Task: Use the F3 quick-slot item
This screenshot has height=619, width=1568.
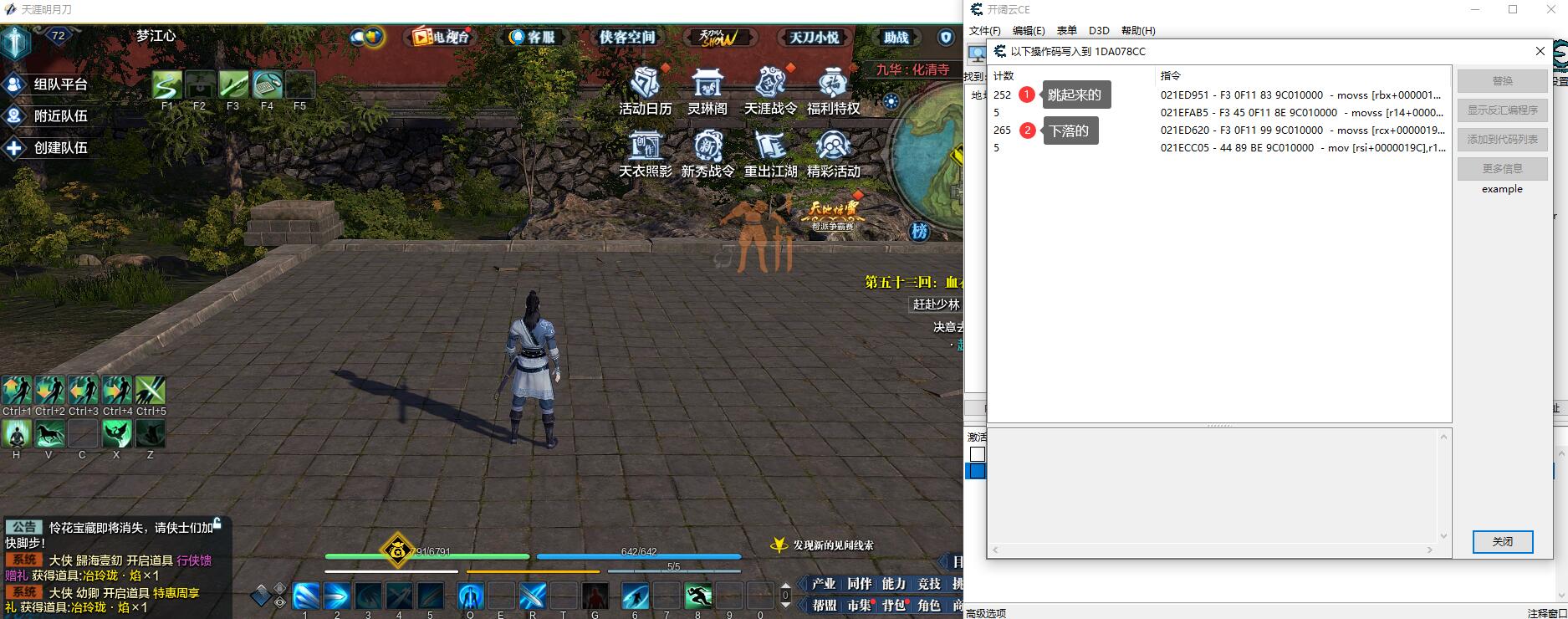Action: tap(233, 85)
